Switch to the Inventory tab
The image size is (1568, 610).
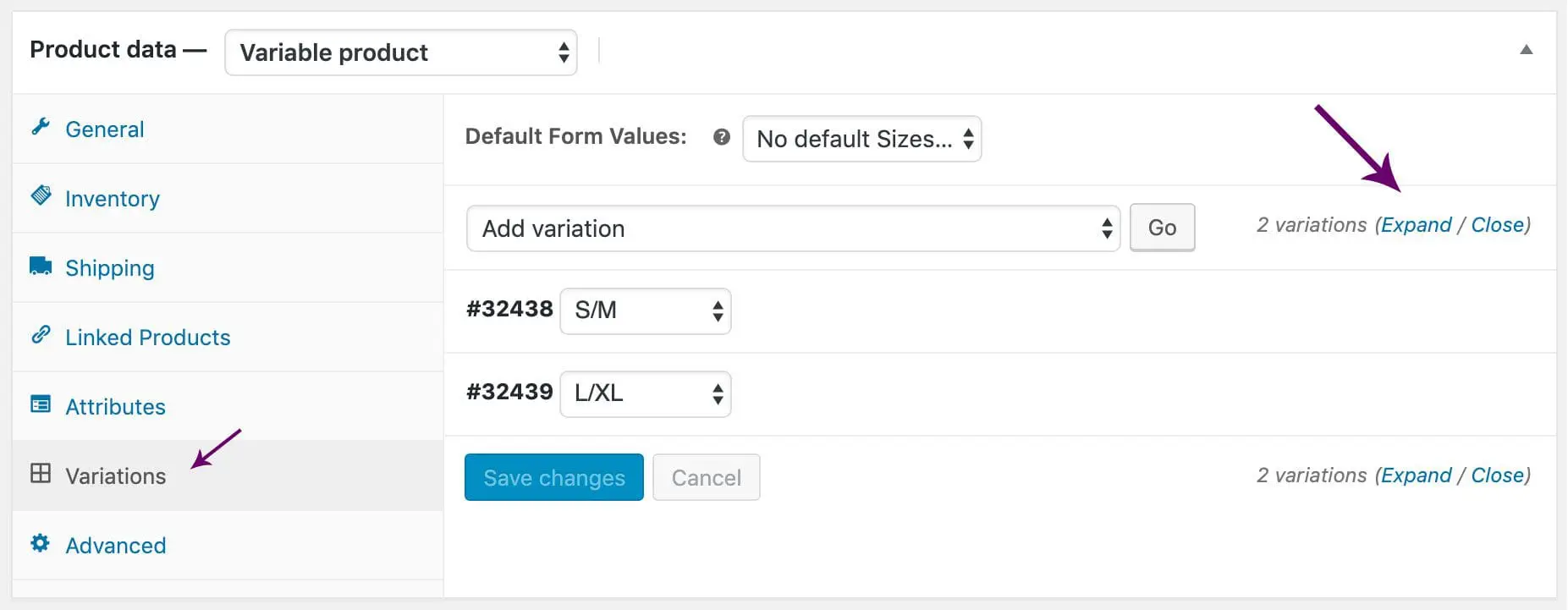[x=113, y=198]
